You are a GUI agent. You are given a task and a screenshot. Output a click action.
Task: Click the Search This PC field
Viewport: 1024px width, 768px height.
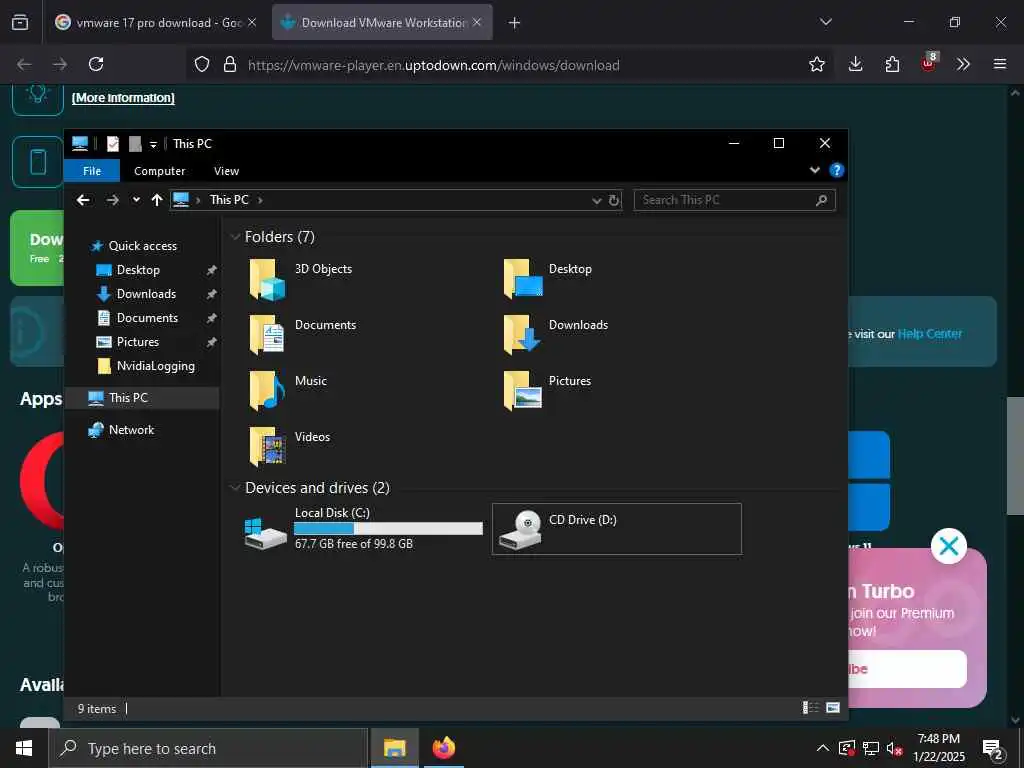coord(734,200)
